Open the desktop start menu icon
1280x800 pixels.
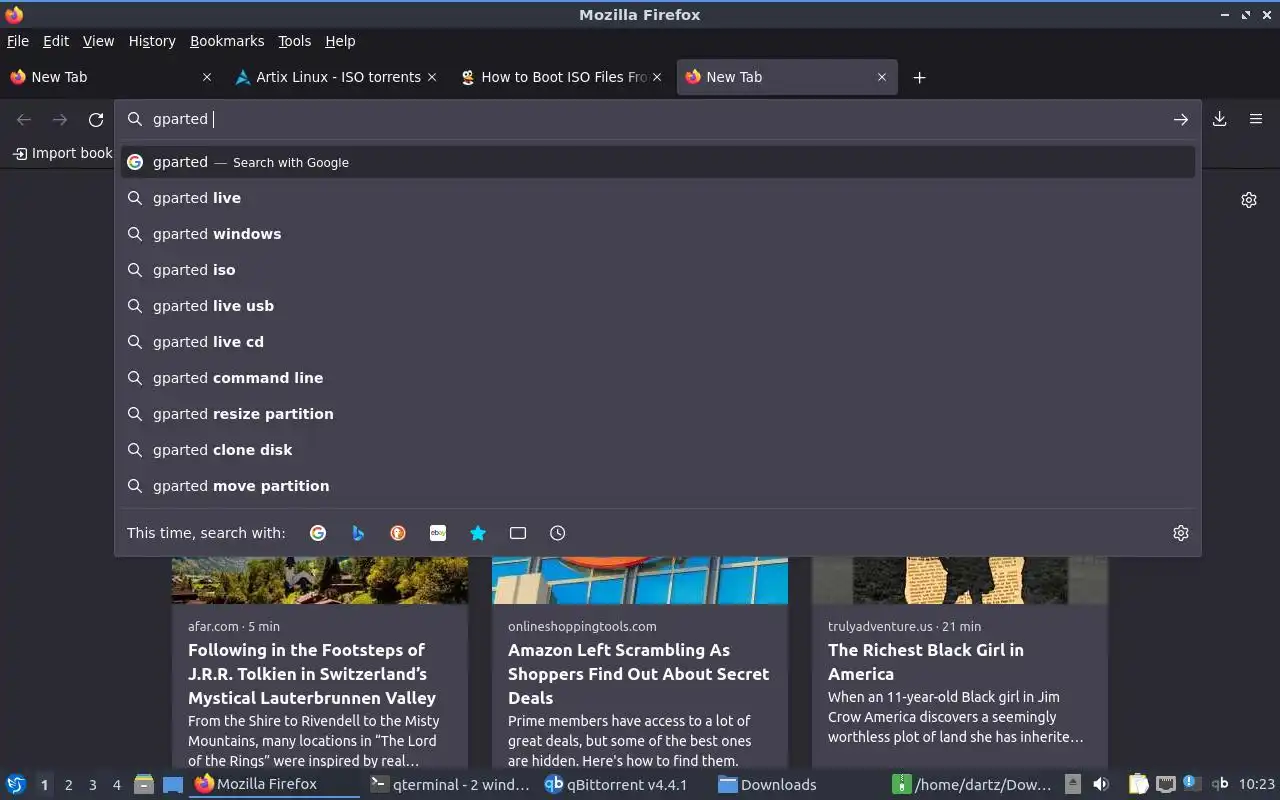coord(16,784)
